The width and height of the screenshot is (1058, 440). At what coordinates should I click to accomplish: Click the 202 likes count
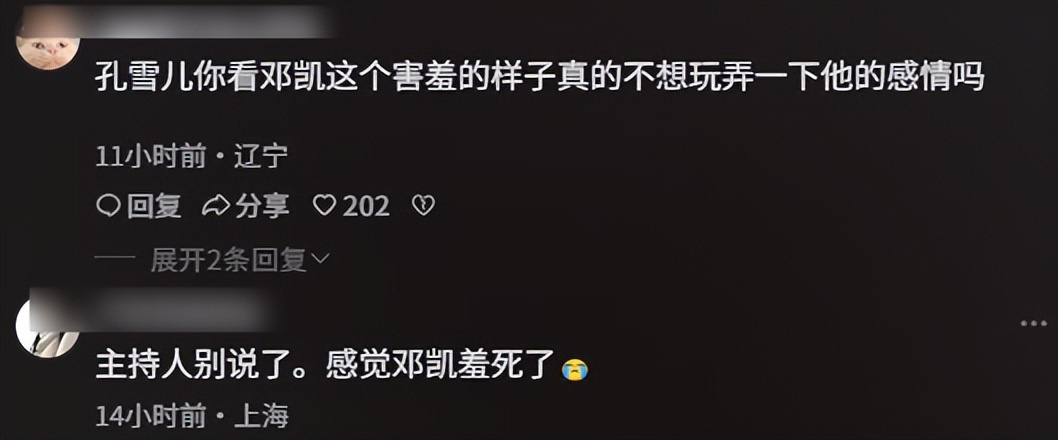pyautogui.click(x=366, y=206)
